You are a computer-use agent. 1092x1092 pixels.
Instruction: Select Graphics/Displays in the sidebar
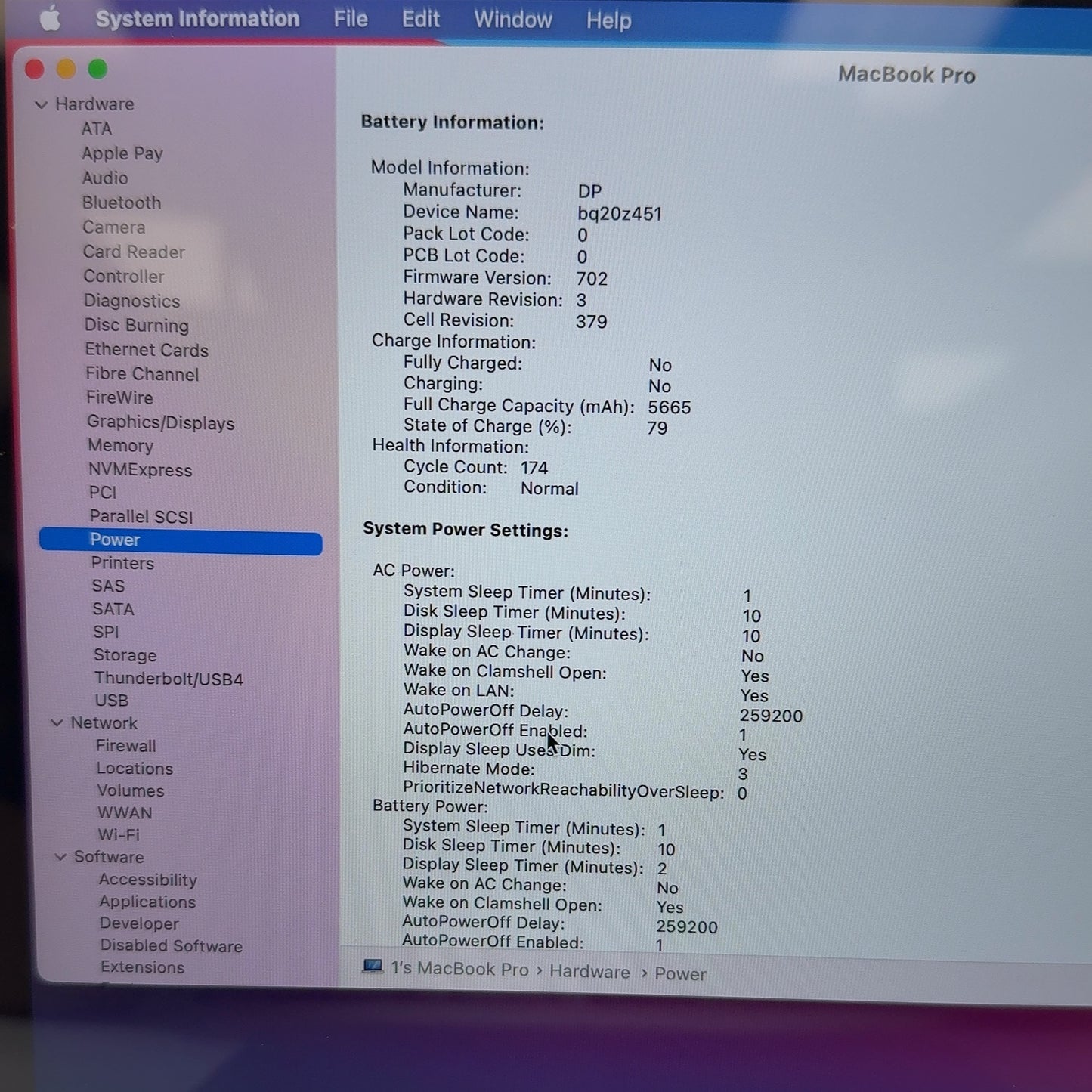pyautogui.click(x=161, y=422)
